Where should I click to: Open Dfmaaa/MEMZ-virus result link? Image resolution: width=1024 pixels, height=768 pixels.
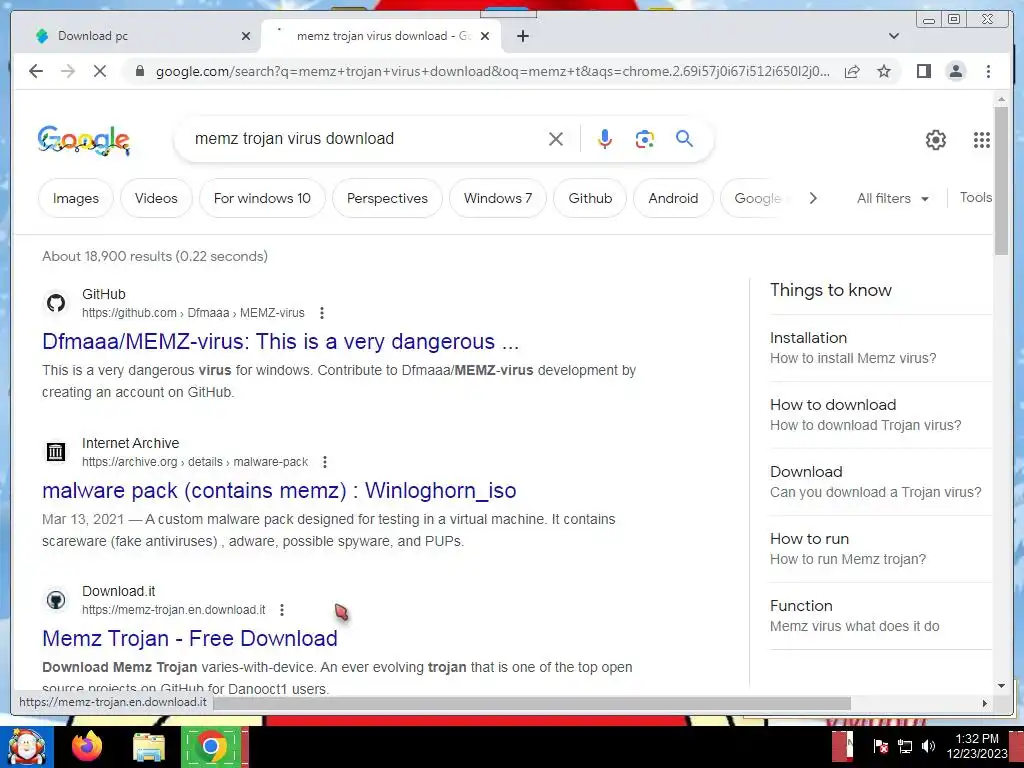pos(280,342)
